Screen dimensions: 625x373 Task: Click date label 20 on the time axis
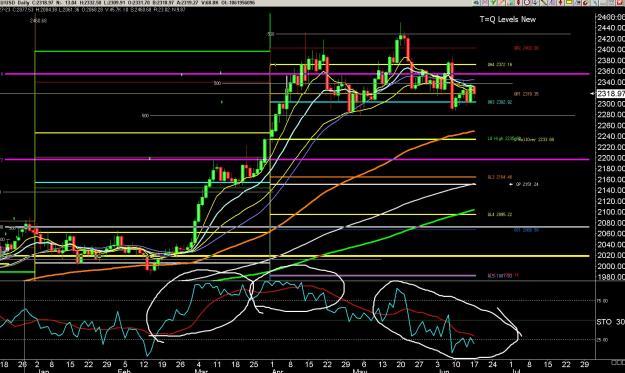[x=401, y=364]
